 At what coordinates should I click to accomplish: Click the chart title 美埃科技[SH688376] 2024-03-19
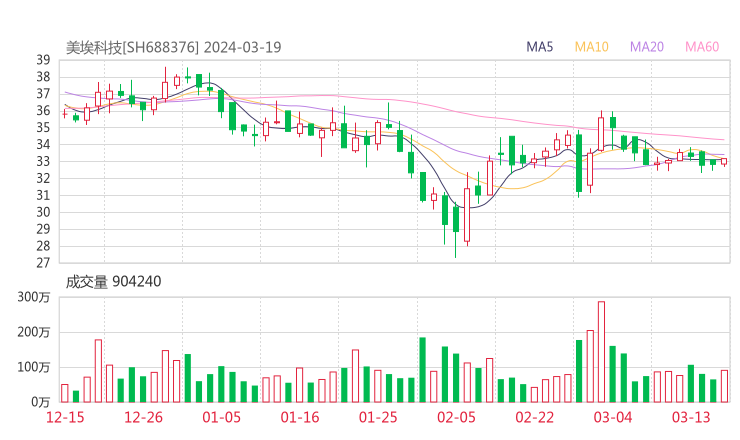tap(173, 47)
